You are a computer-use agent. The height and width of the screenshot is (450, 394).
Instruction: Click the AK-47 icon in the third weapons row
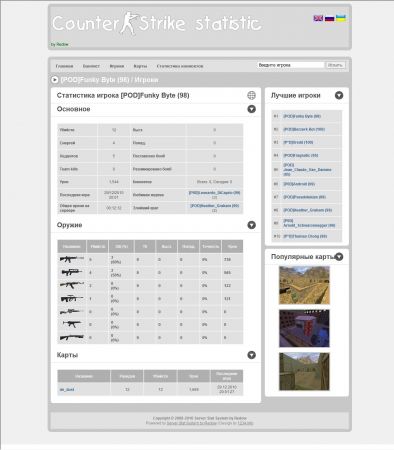click(x=71, y=285)
